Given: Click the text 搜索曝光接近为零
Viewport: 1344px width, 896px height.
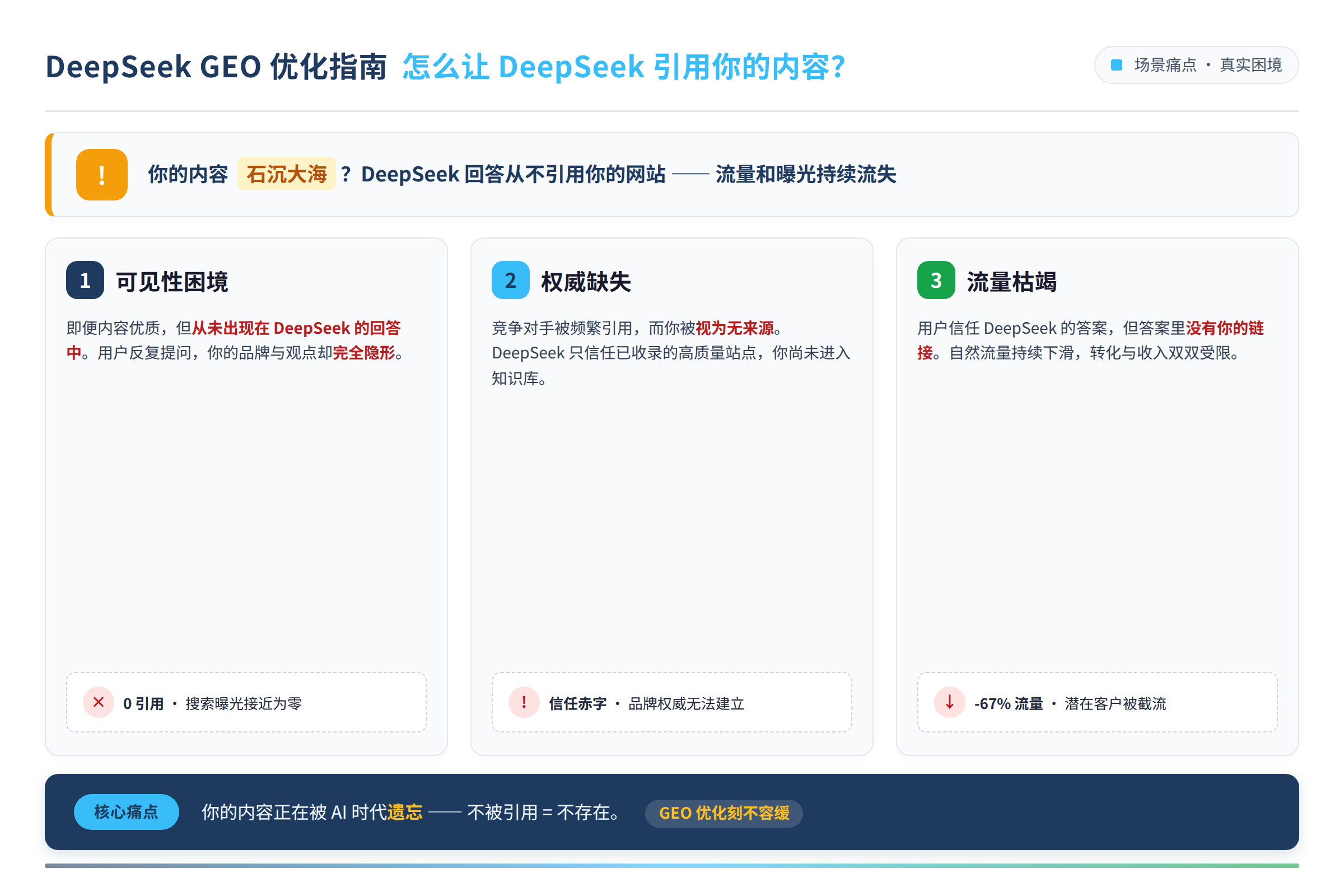Looking at the screenshot, I should pos(244,703).
